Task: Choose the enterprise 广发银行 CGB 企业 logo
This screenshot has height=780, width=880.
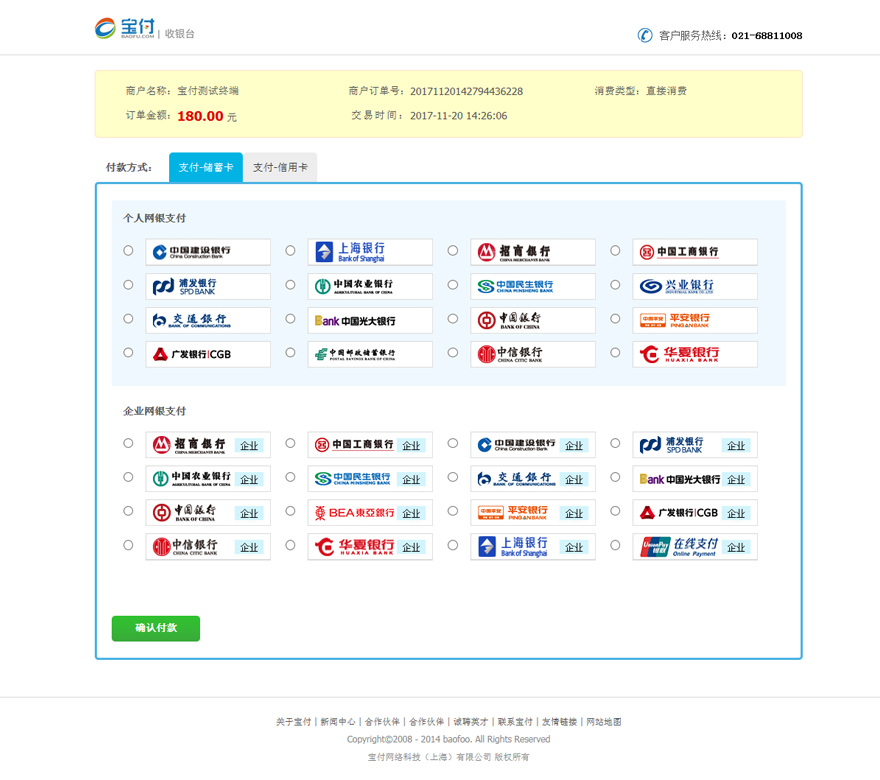Action: pyautogui.click(x=695, y=512)
